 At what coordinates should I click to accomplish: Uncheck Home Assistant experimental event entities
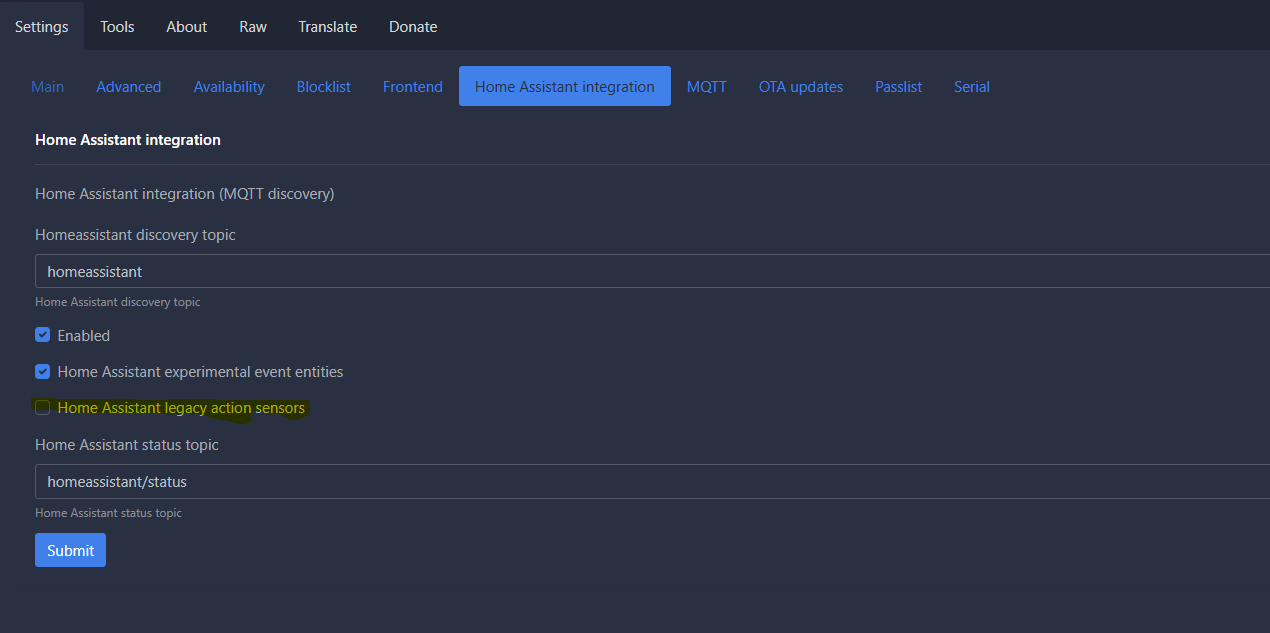tap(42, 371)
